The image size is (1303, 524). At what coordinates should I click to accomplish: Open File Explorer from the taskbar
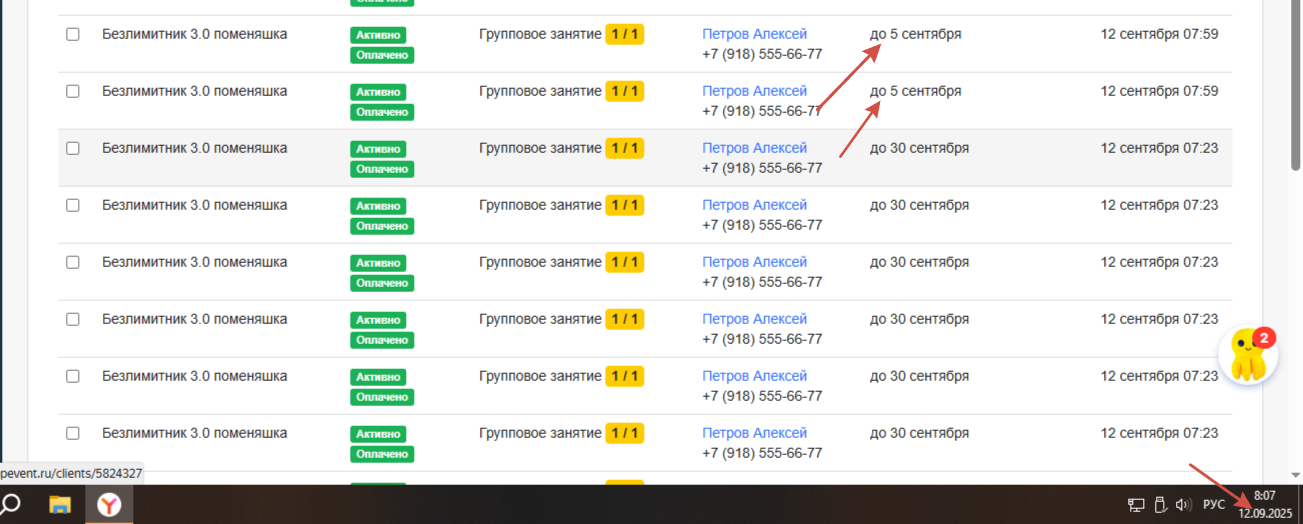(61, 505)
